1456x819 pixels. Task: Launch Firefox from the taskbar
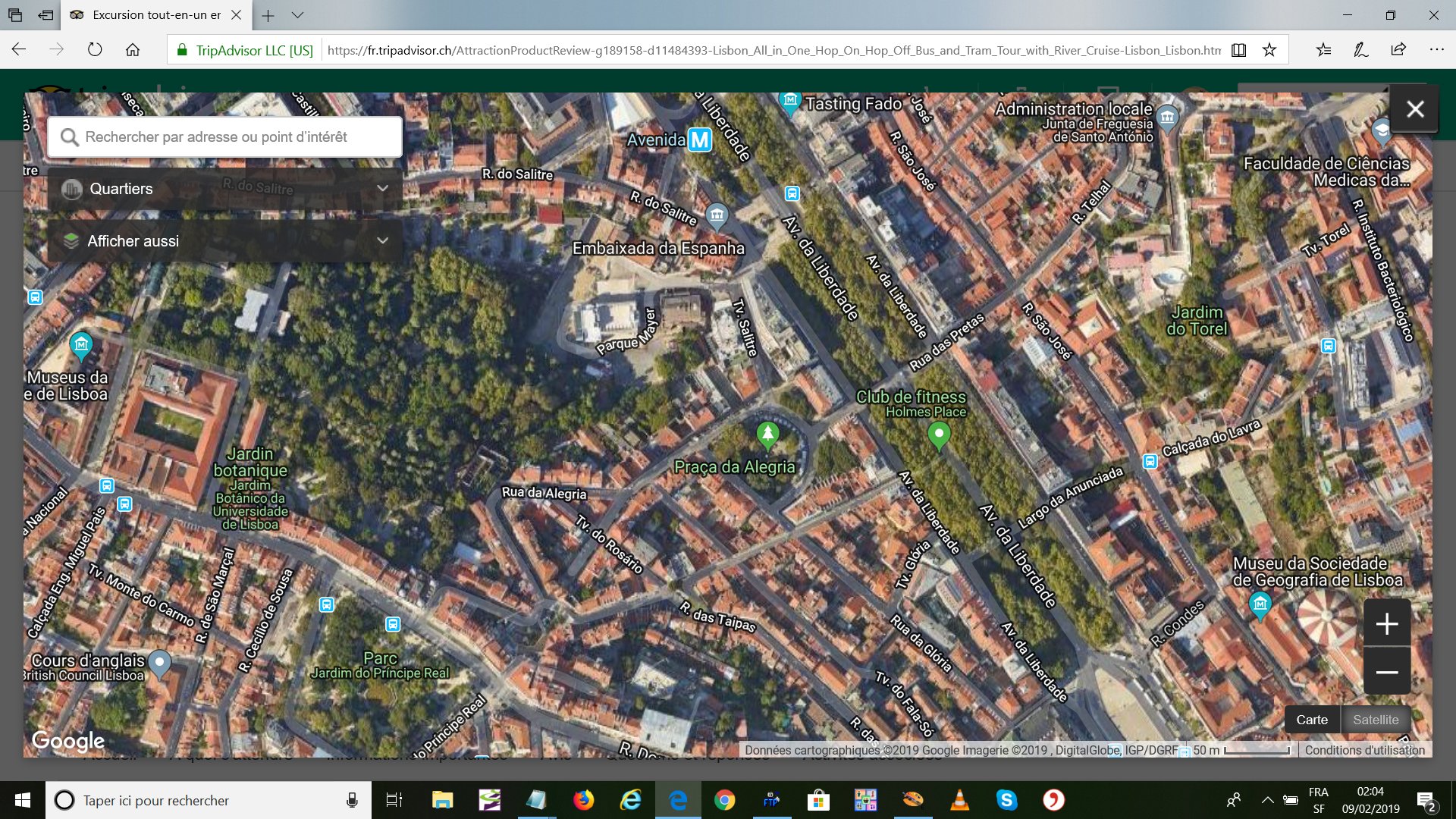pos(583,800)
